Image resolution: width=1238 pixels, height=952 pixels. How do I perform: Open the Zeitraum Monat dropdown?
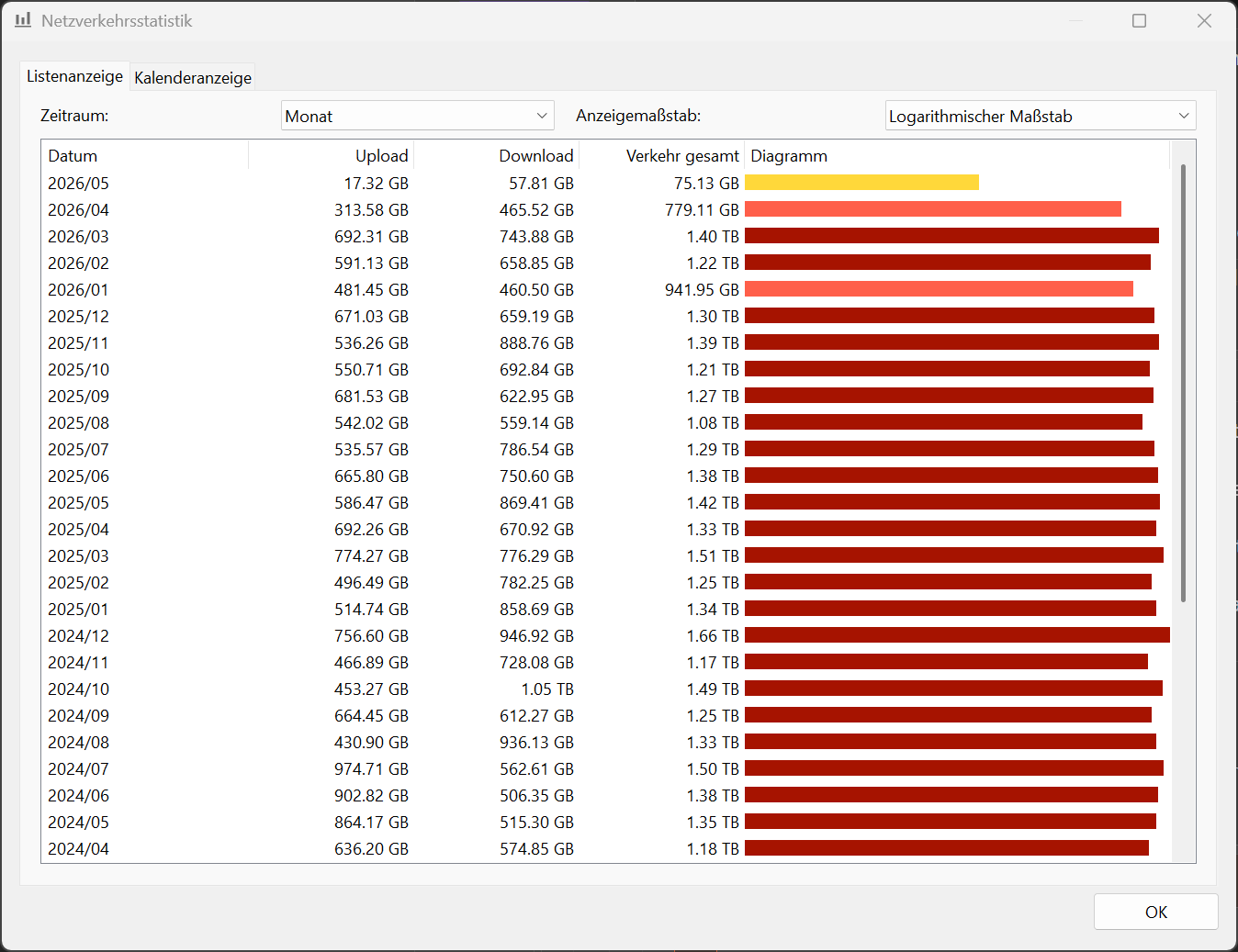click(417, 116)
